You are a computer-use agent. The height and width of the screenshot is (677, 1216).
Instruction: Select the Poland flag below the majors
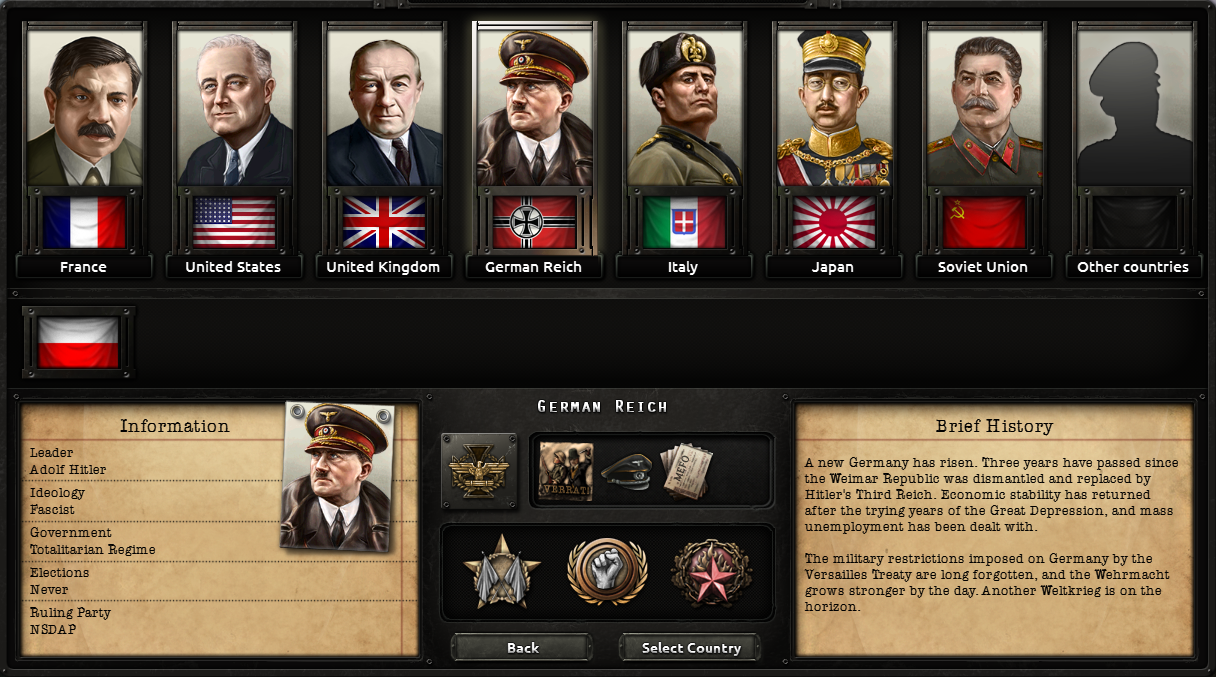point(78,342)
